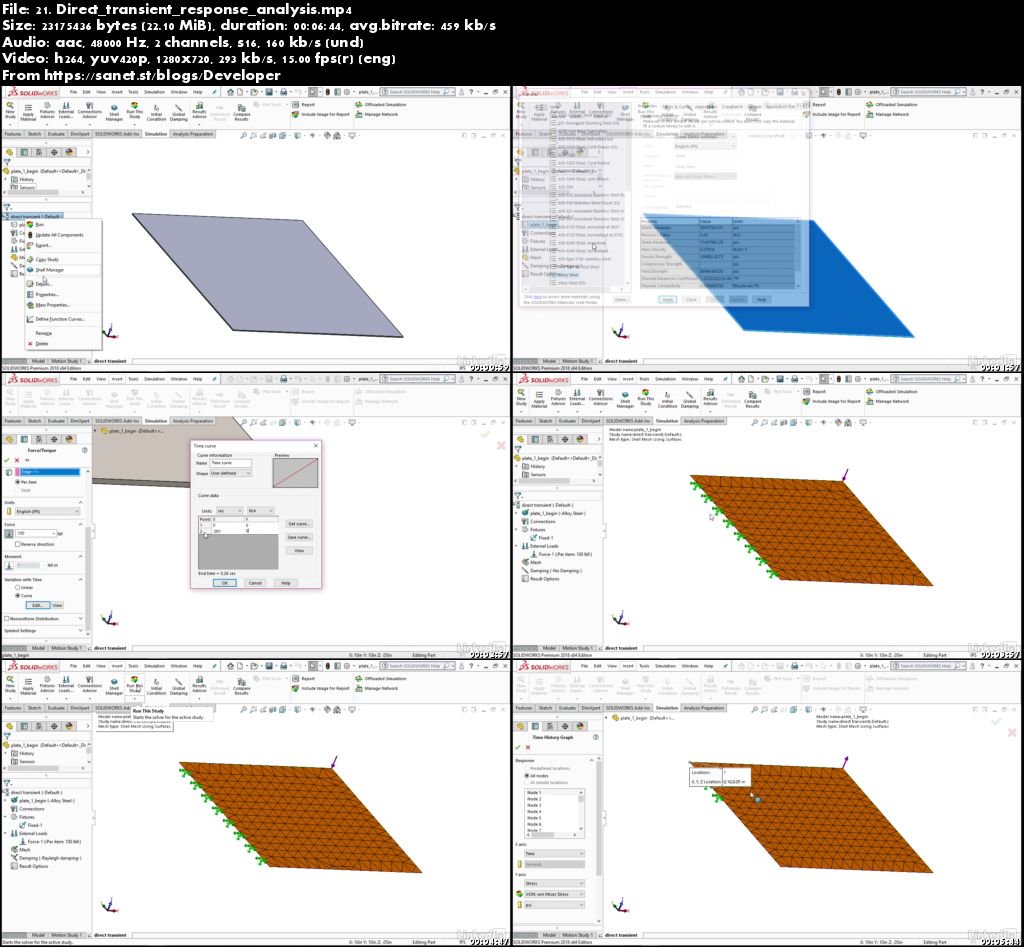
Task: Click Edit button under Variation with Time
Action: click(x=37, y=605)
